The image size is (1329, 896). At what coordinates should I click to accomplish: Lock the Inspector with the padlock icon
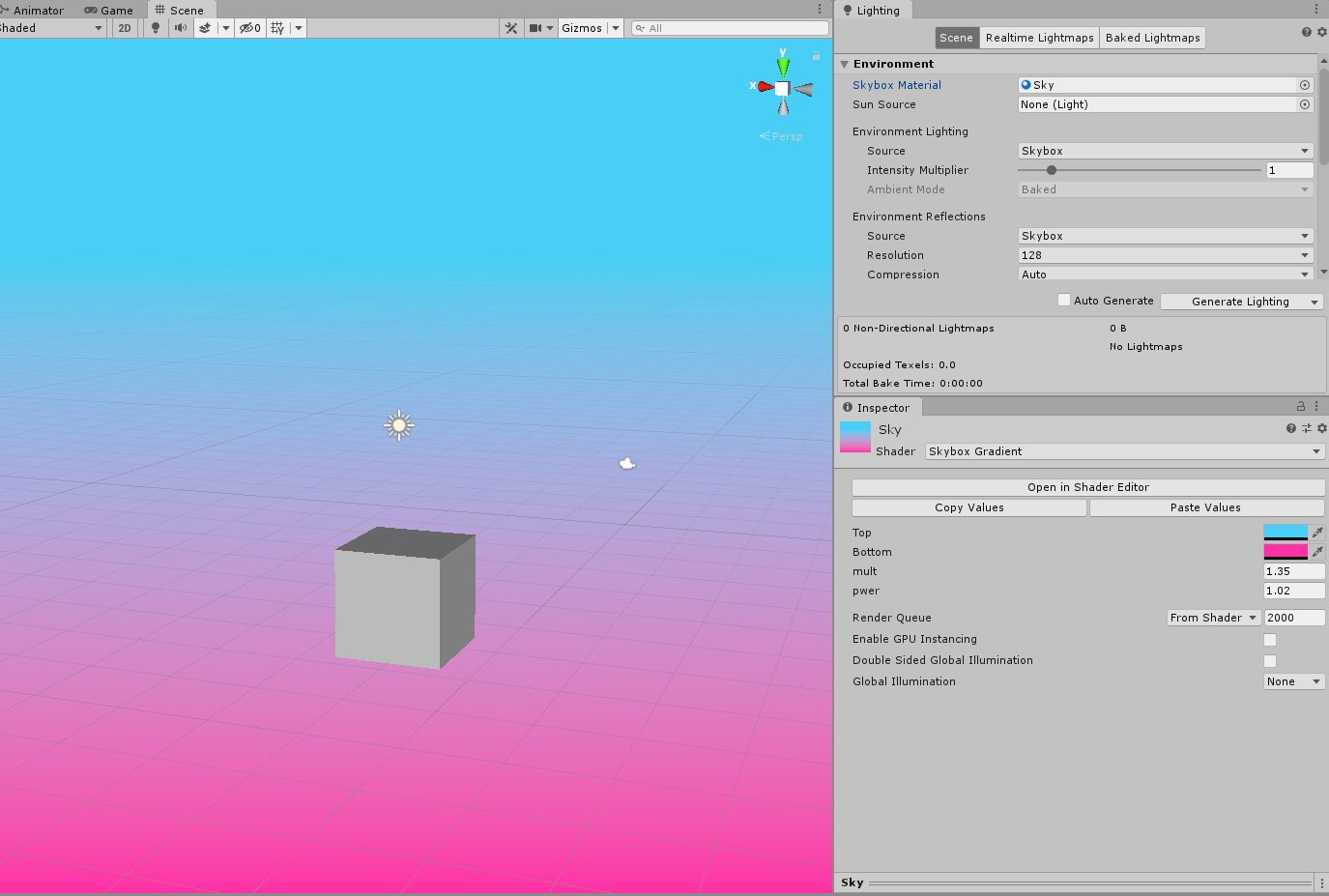(x=1301, y=406)
